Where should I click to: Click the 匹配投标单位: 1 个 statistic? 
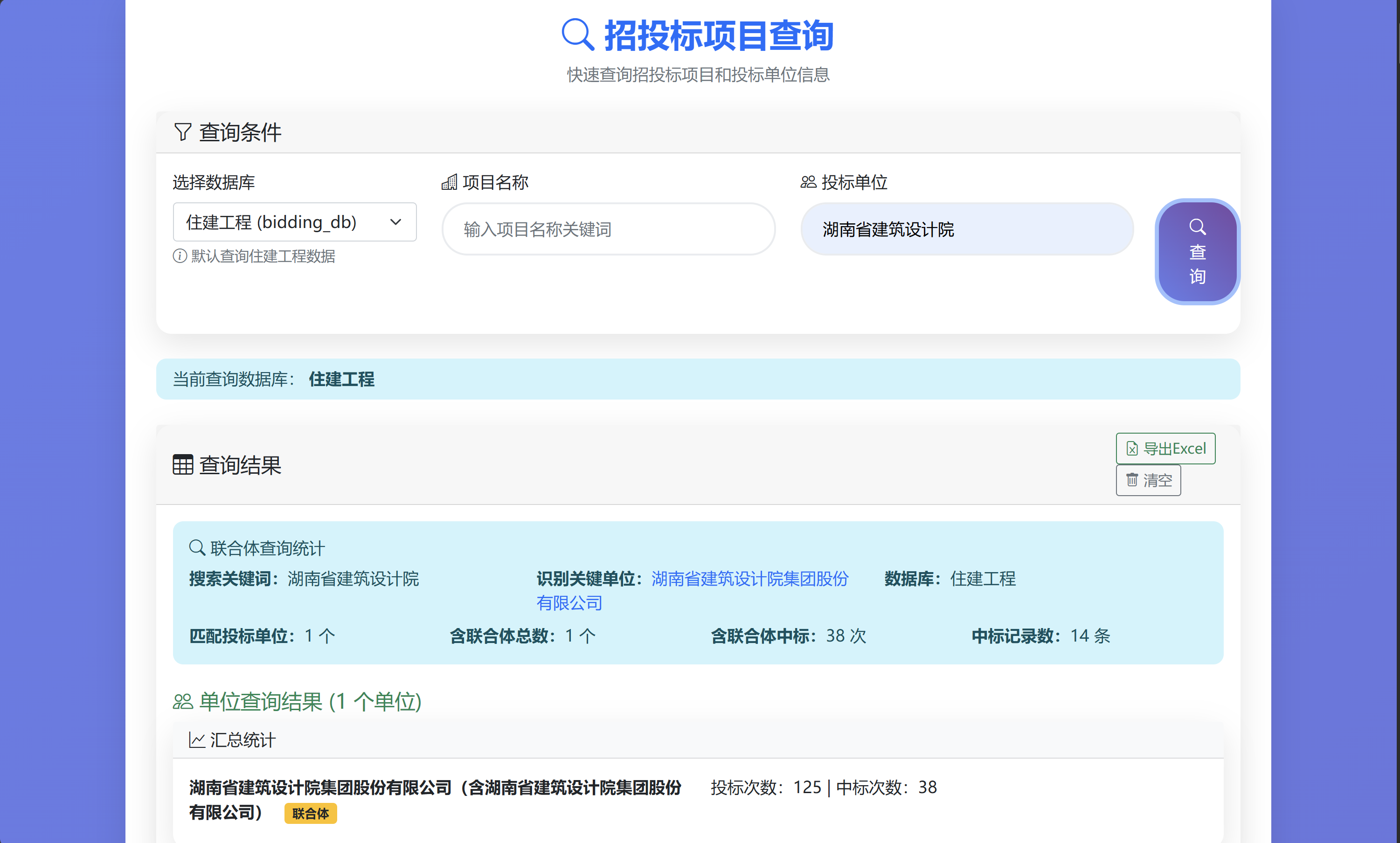pos(262,636)
